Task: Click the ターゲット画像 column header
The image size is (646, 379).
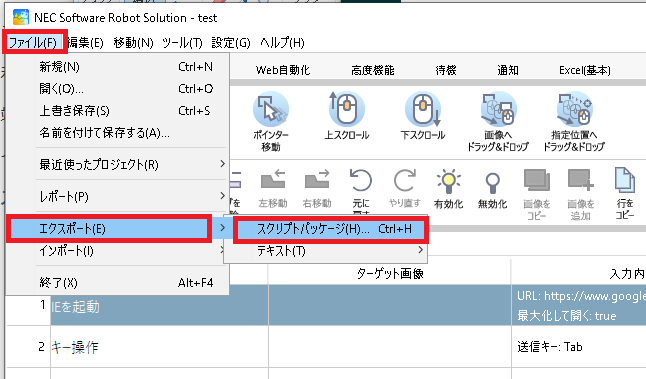Action: click(x=389, y=273)
